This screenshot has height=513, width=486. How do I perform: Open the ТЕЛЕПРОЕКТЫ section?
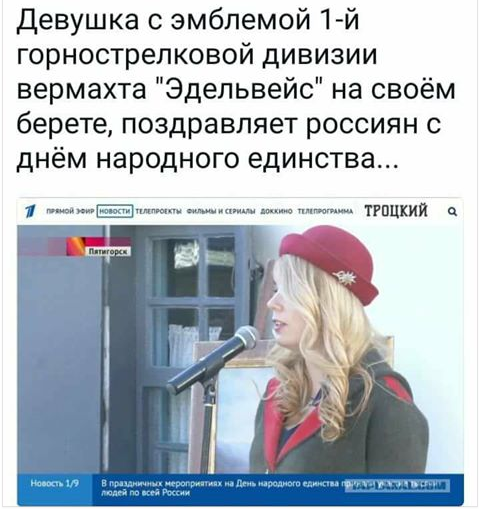tap(159, 211)
